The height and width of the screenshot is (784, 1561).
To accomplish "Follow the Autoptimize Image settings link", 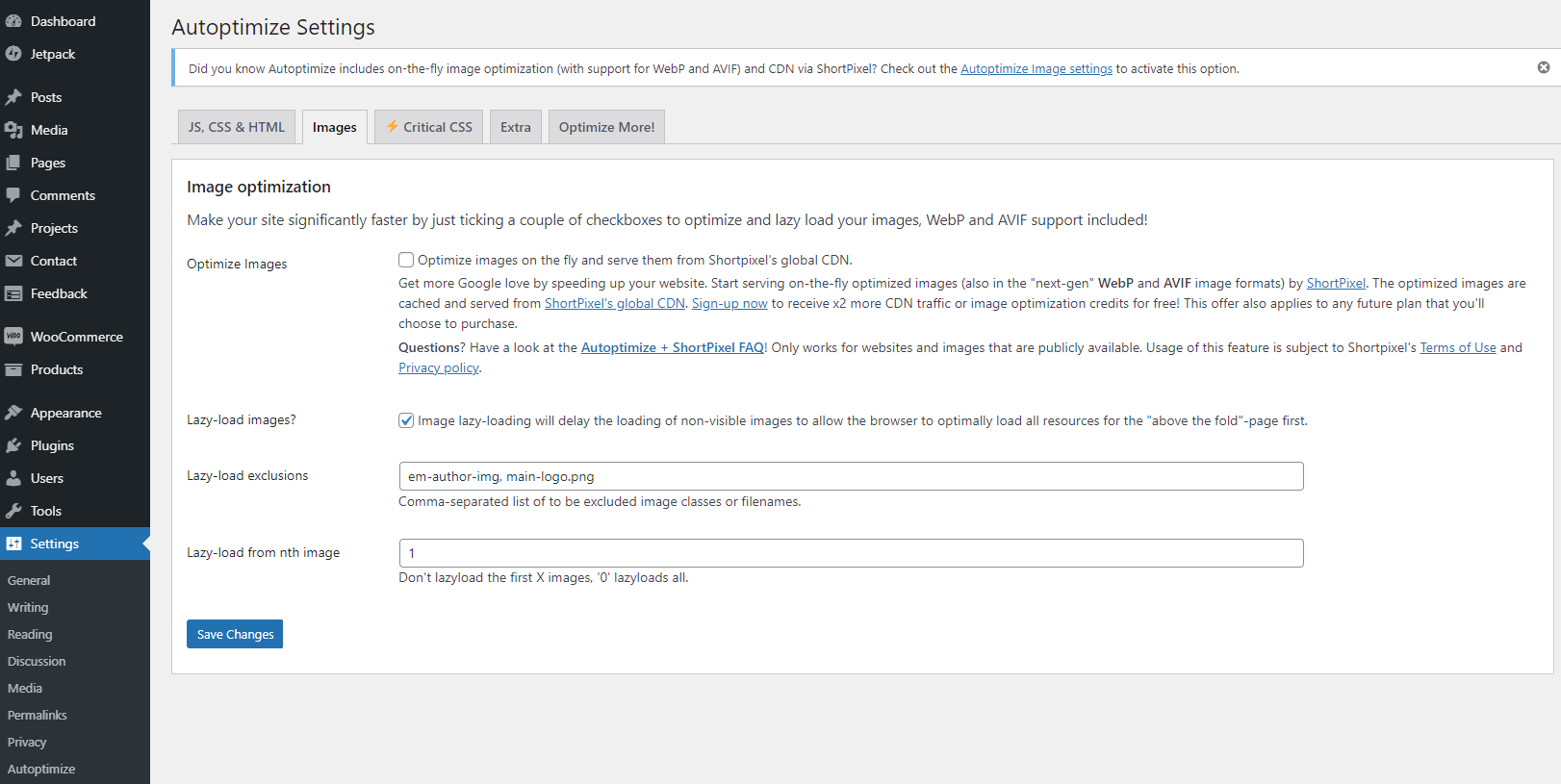I will click(x=1036, y=69).
